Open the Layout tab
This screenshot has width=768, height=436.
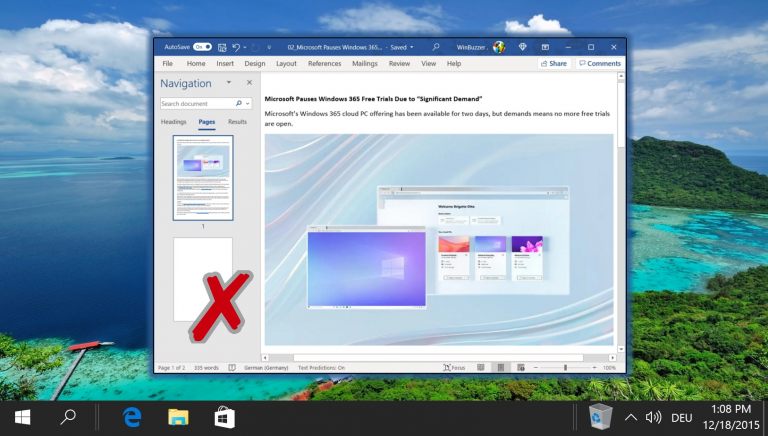[x=286, y=64]
